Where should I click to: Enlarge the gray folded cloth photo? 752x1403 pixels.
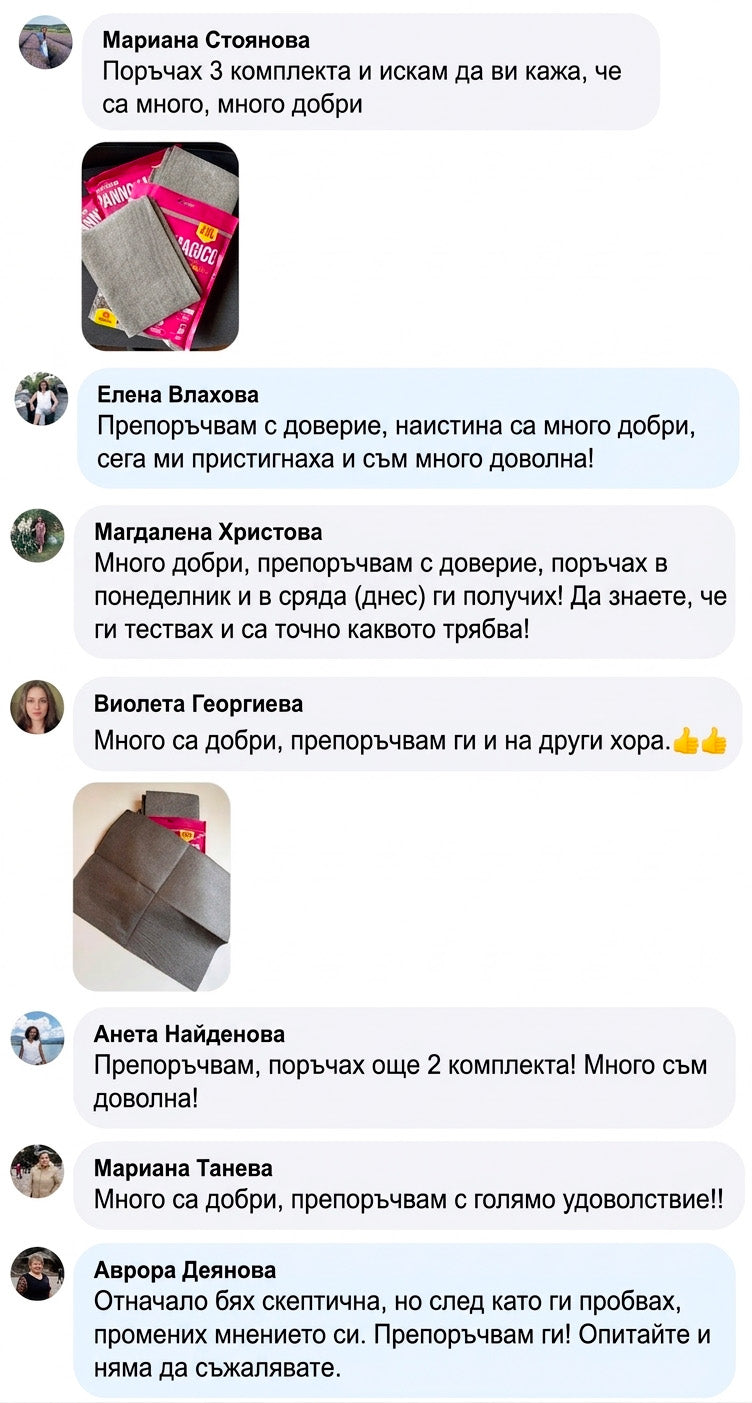(x=152, y=886)
